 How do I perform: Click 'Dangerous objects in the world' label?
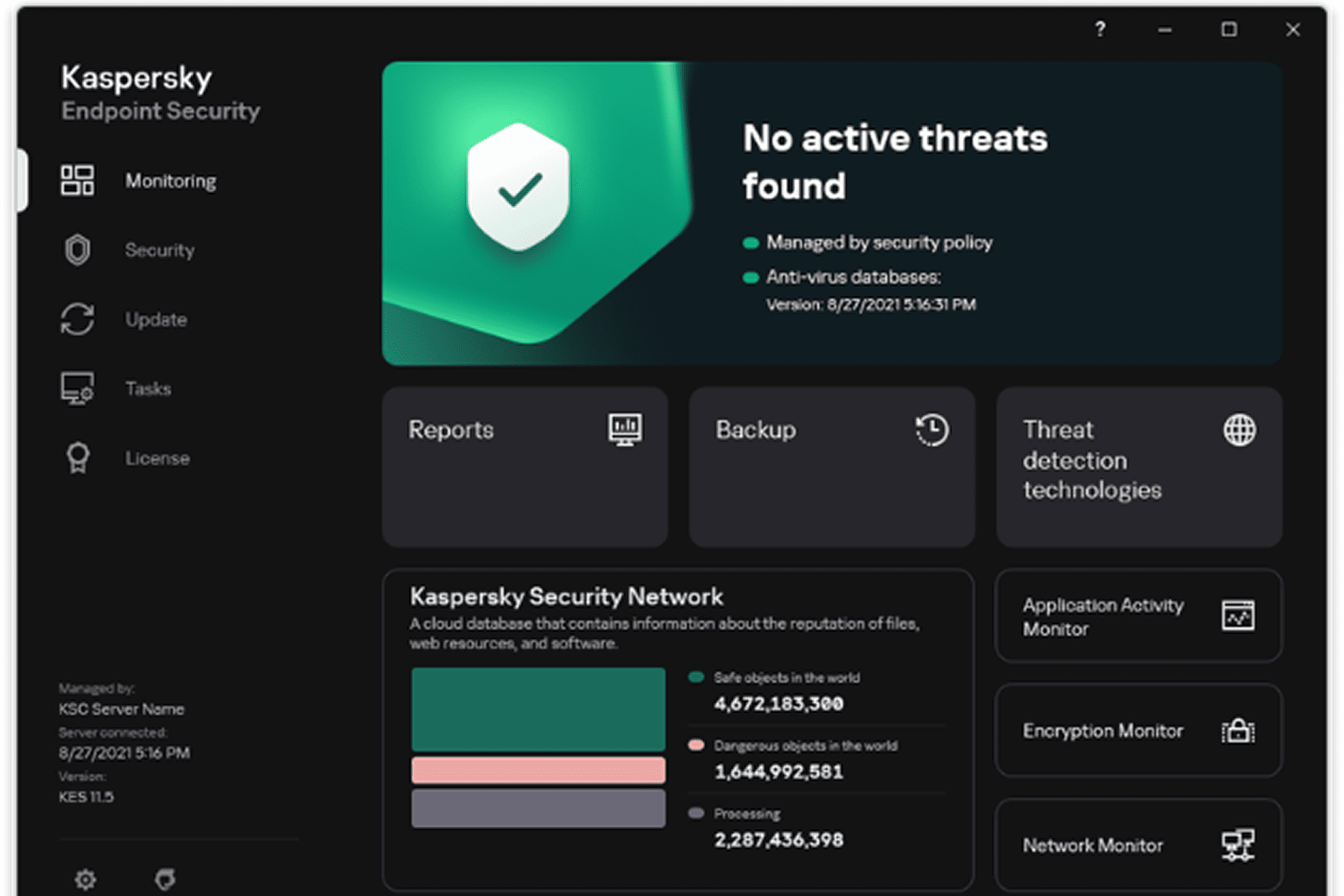point(806,746)
